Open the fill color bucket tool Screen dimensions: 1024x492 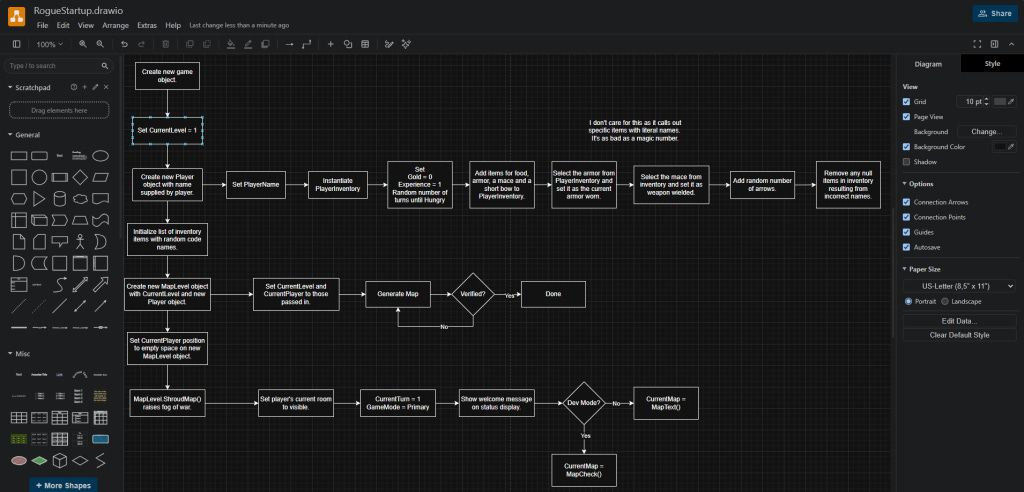tap(231, 44)
